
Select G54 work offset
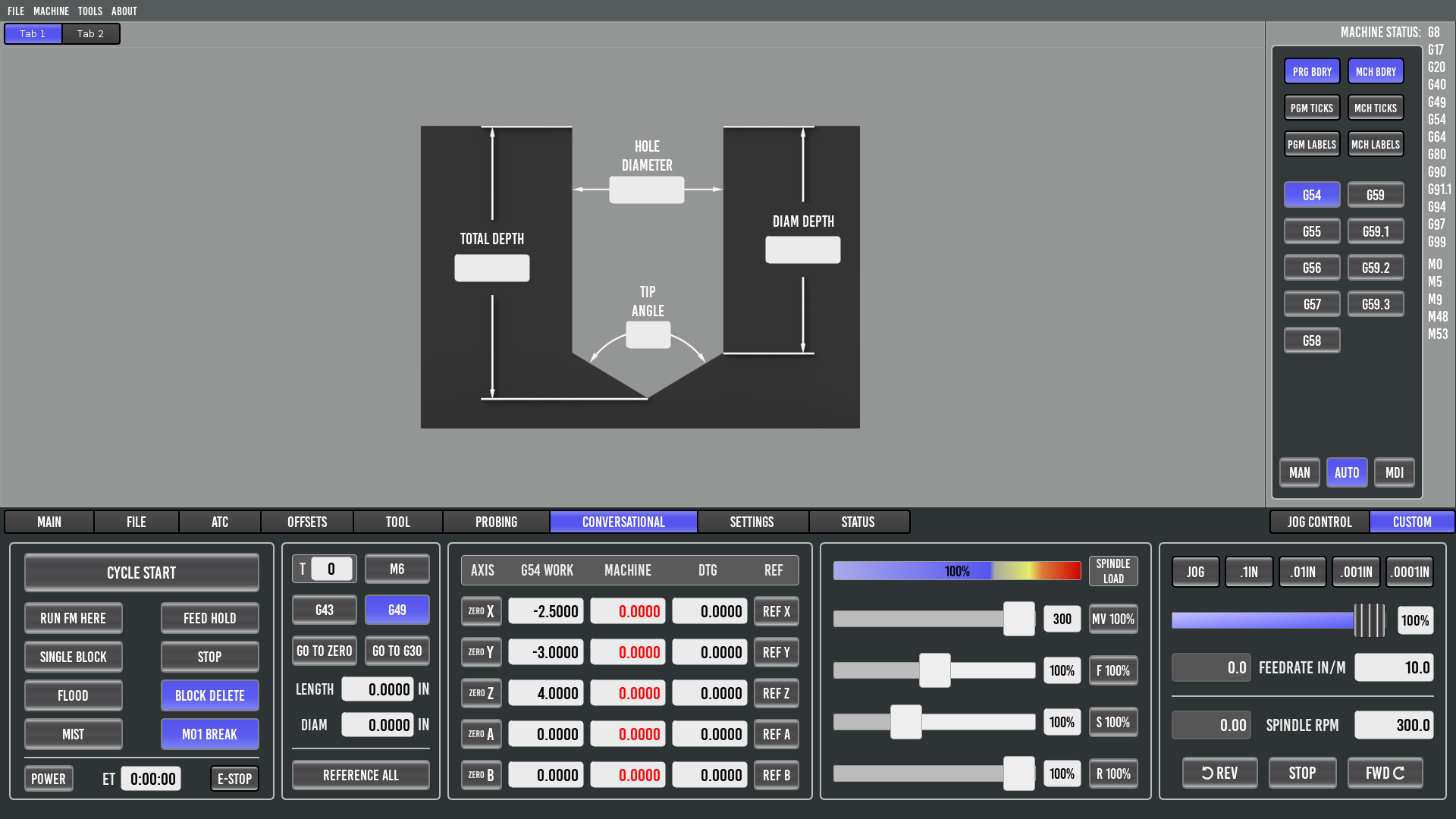point(1312,195)
